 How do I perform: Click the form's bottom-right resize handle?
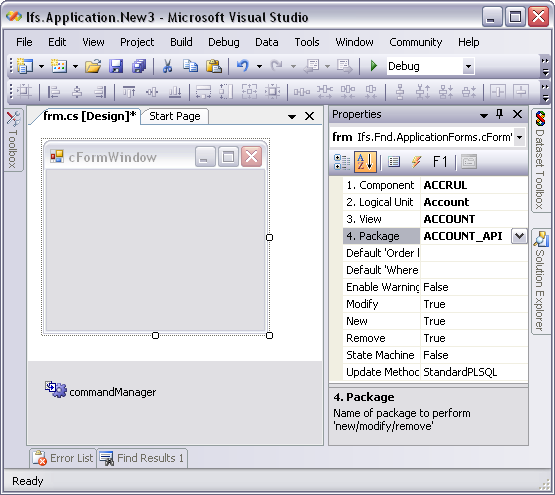click(269, 335)
